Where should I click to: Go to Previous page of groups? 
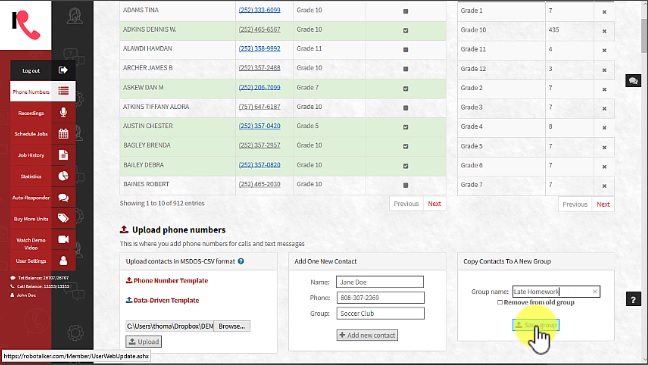(575, 204)
